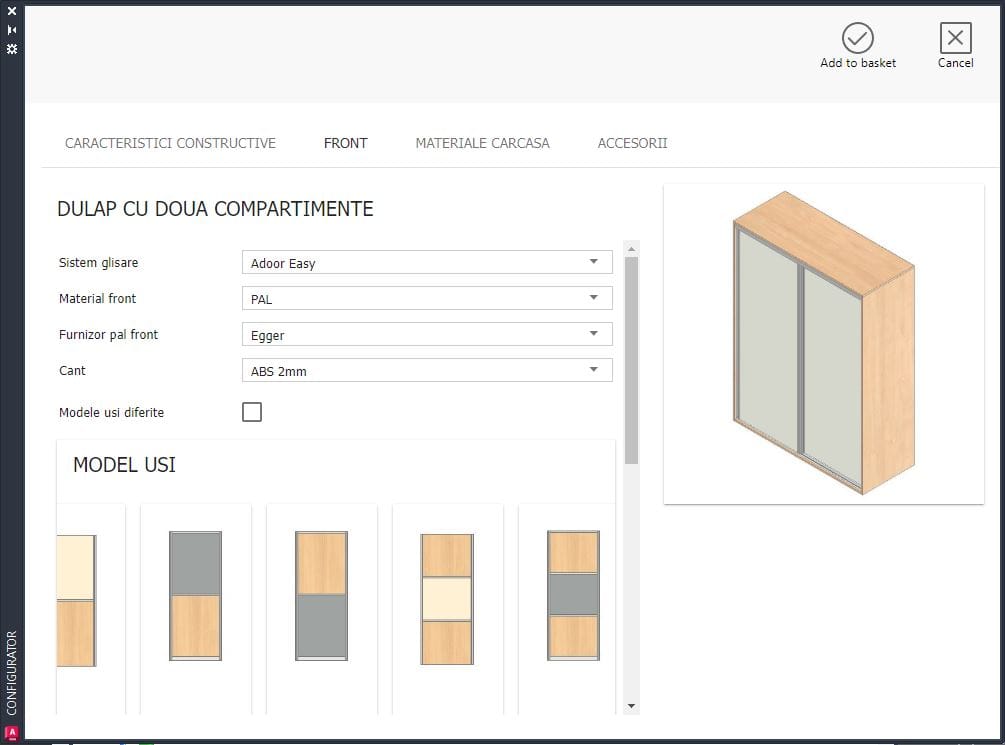Click the 3D wardrobe preview image
Screen dimensions: 1005x745
tap(824, 344)
